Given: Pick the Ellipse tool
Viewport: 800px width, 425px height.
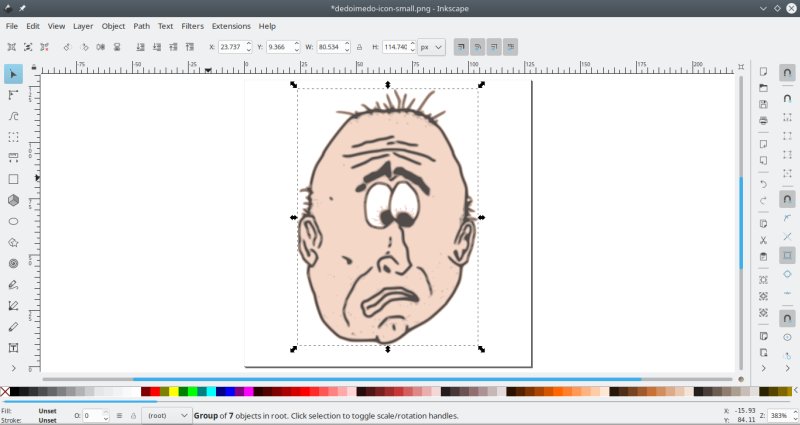Looking at the screenshot, I should pos(13,221).
